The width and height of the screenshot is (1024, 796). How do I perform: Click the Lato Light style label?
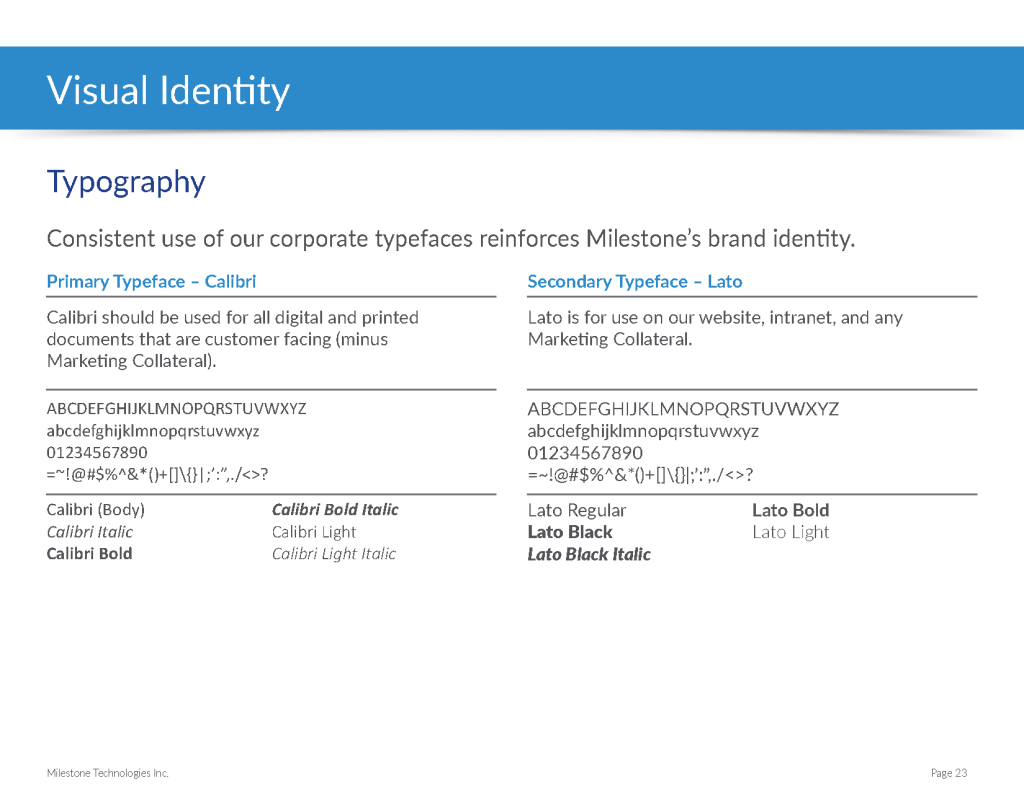pos(791,532)
